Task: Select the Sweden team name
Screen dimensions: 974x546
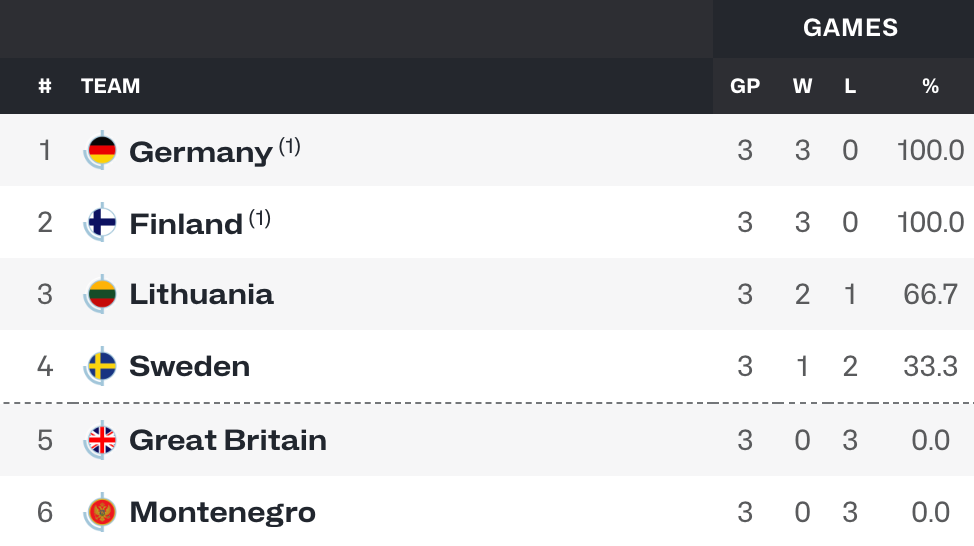Action: tap(189, 366)
